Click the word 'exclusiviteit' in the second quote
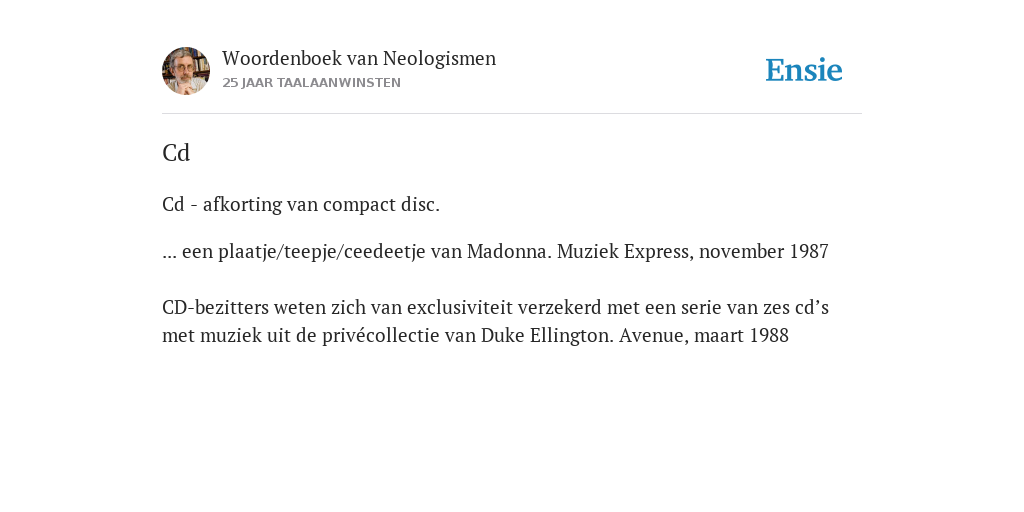This screenshot has width=1024, height=512. (x=459, y=307)
